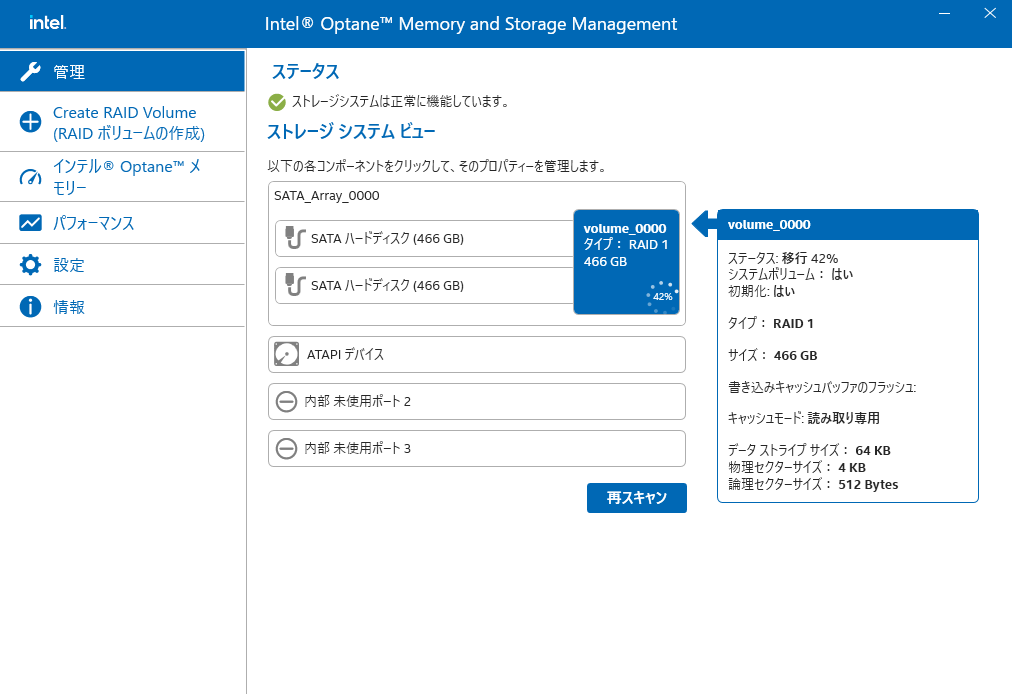This screenshot has width=1012, height=694.
Task: Click ストレージシステムは正常に機能しています message
Action: tap(400, 101)
